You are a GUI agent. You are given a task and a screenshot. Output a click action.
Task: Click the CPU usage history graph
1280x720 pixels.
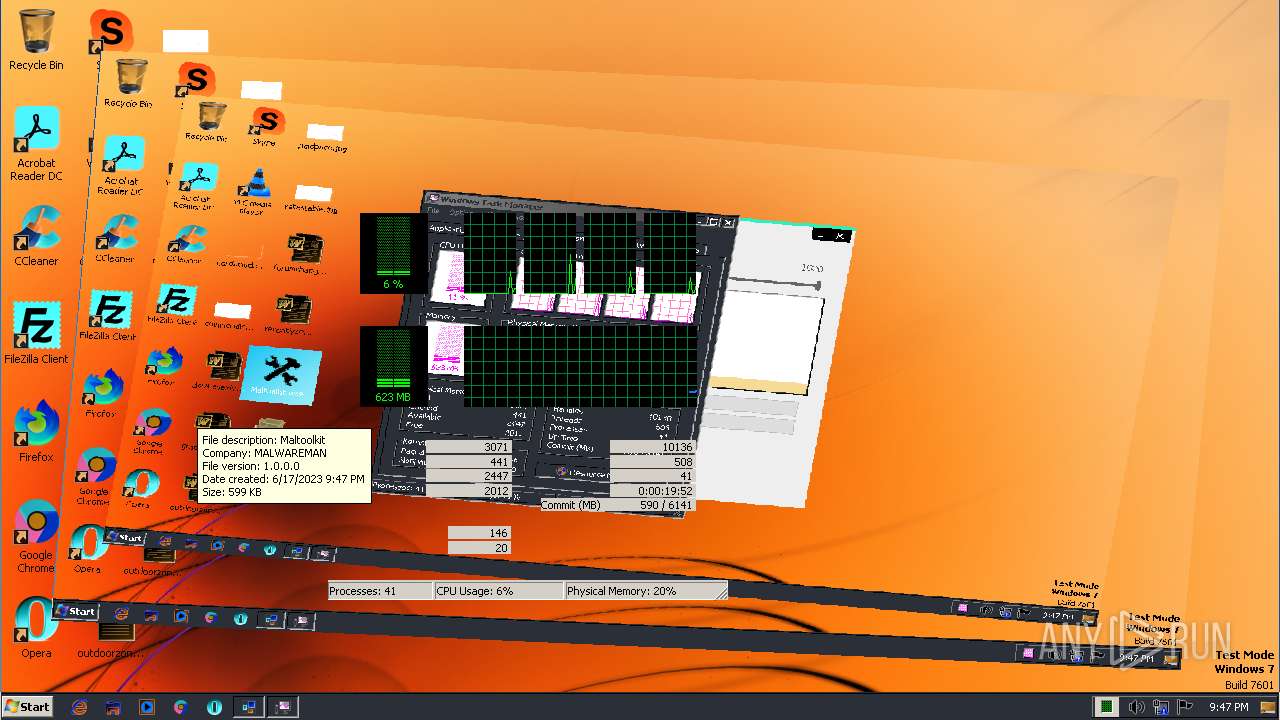coord(580,253)
